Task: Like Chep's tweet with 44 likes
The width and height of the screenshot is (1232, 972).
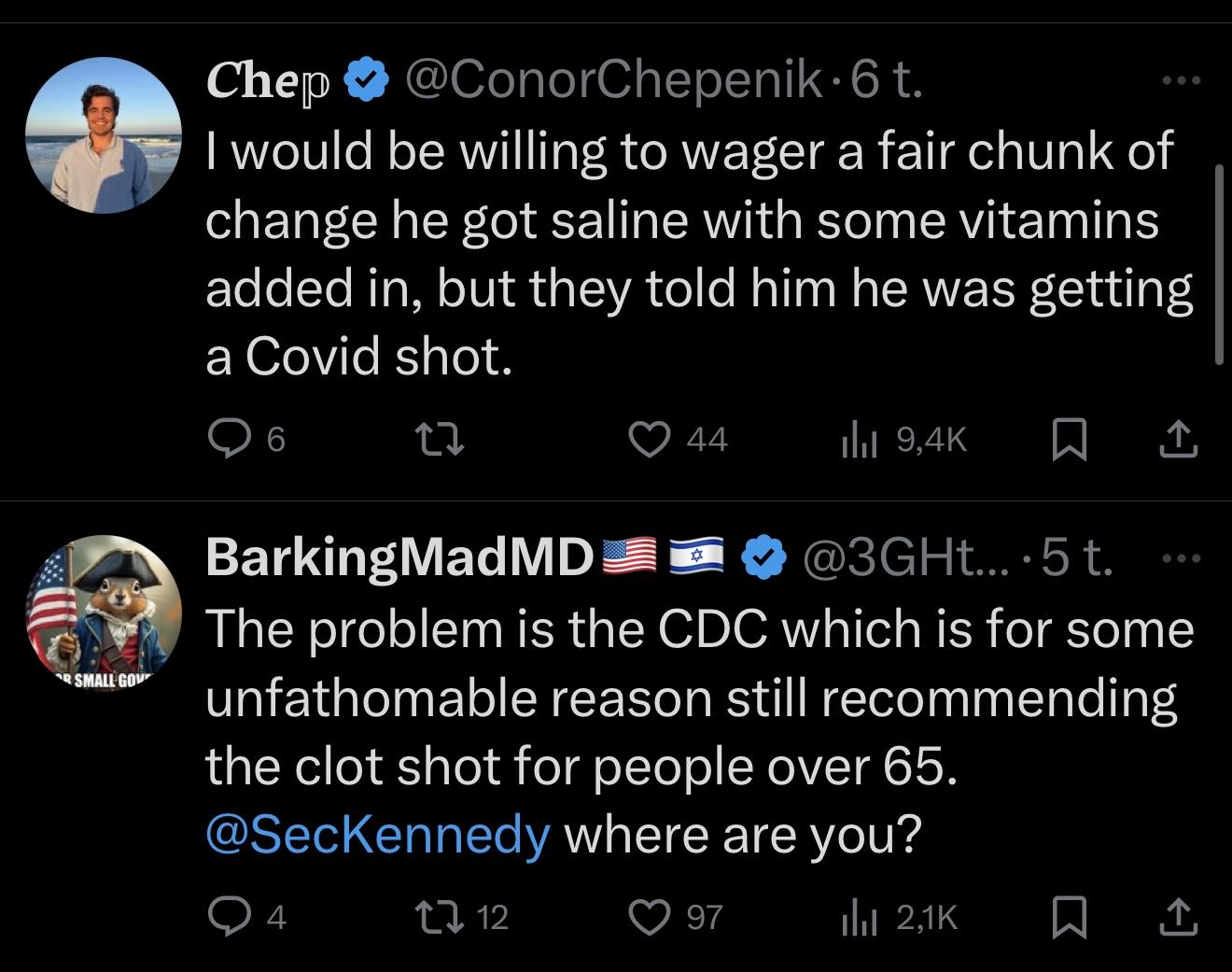Action: (649, 439)
